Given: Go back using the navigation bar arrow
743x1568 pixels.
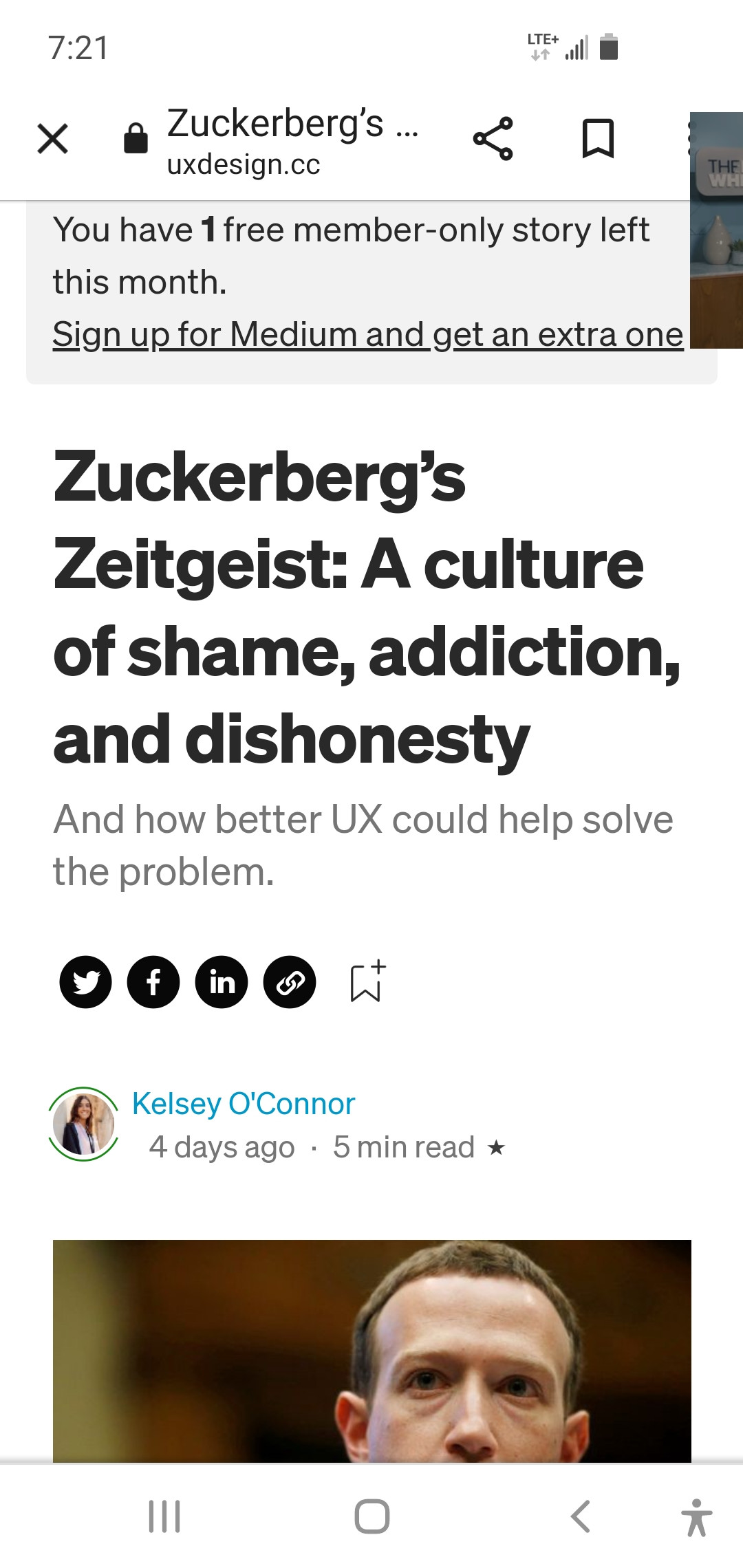Looking at the screenshot, I should pos(581,1516).
